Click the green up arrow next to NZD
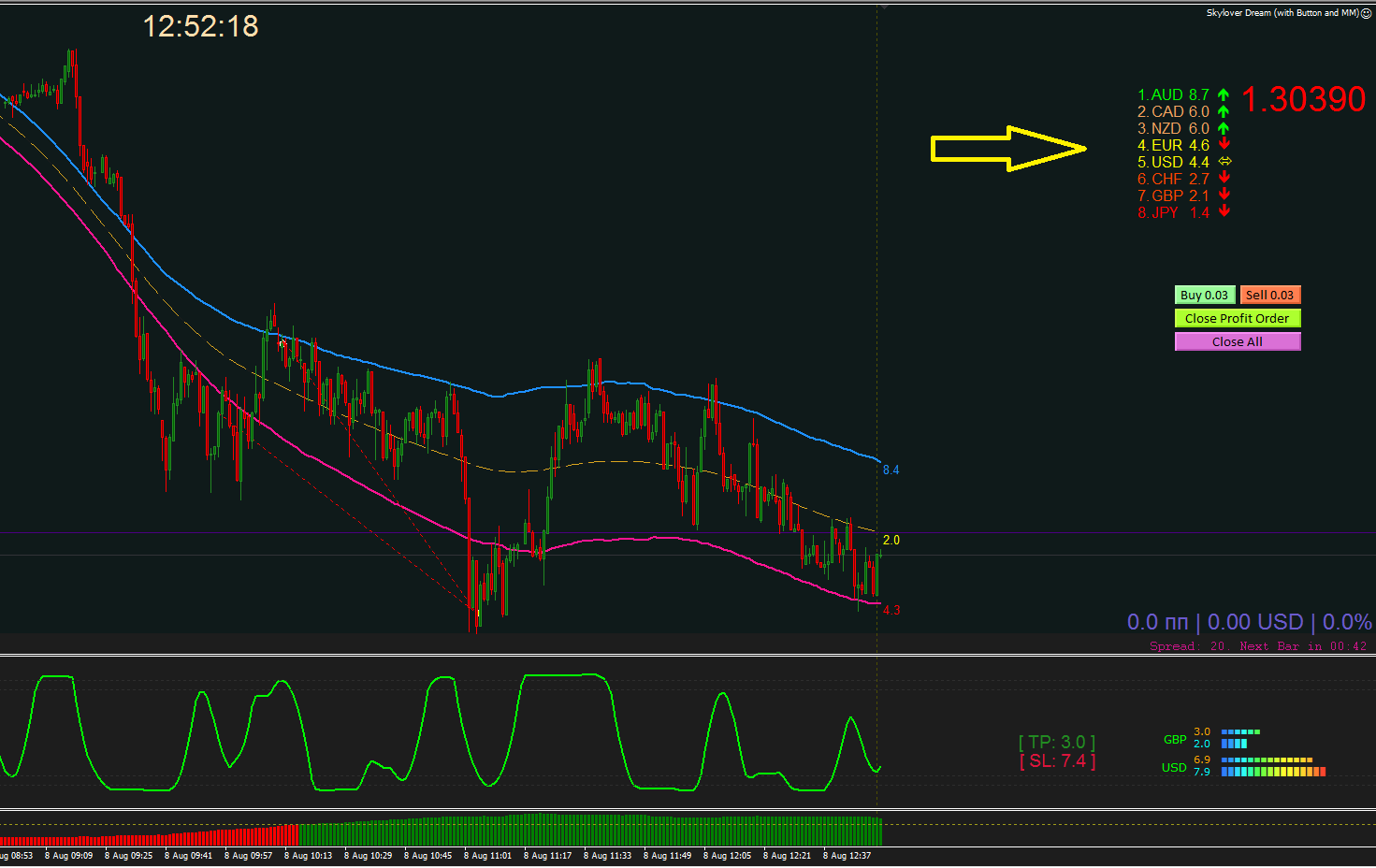The width and height of the screenshot is (1376, 868). coord(1224,128)
